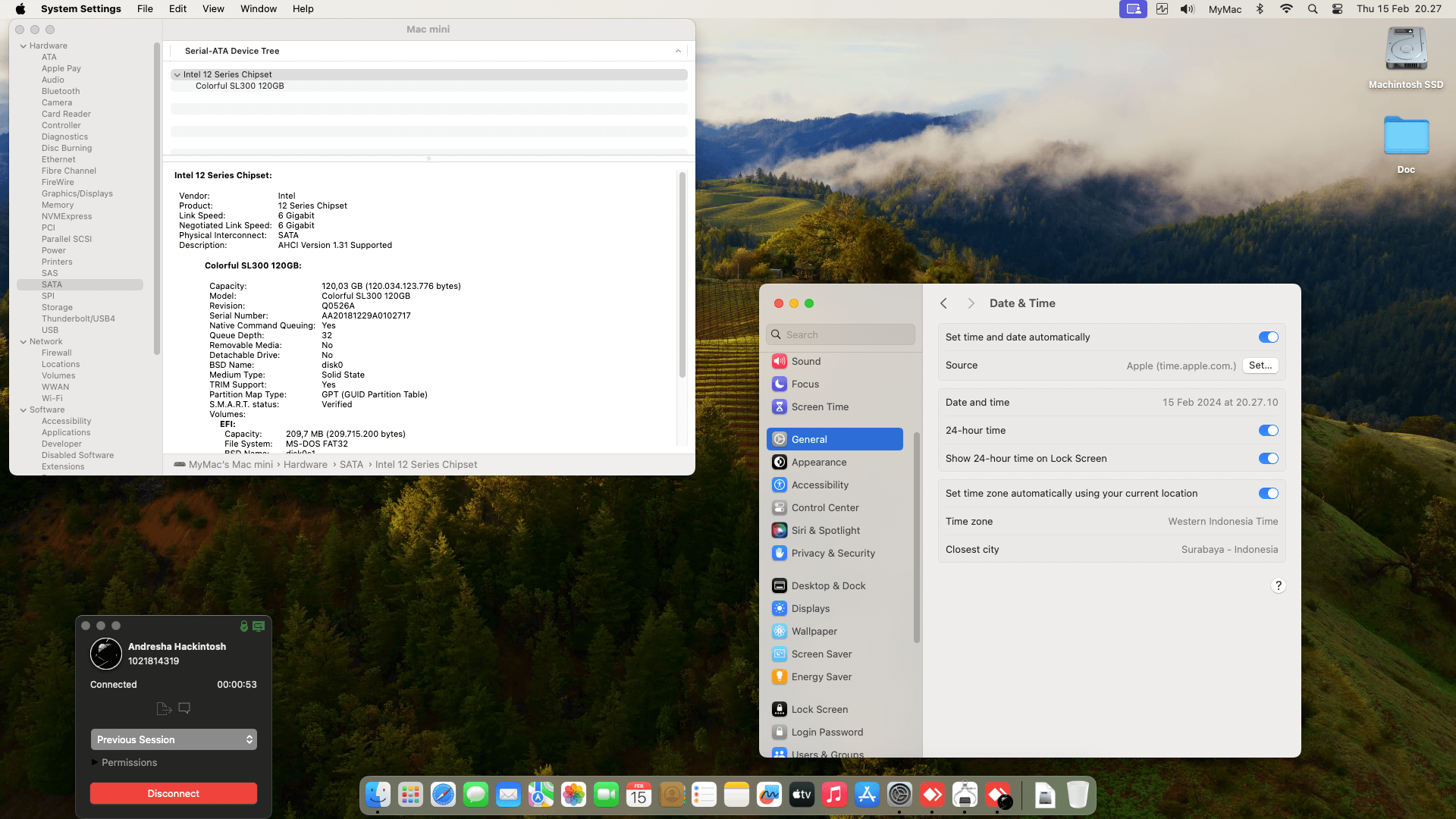The height and width of the screenshot is (819, 1456).
Task: Go forward in System Settings
Action: coord(971,303)
